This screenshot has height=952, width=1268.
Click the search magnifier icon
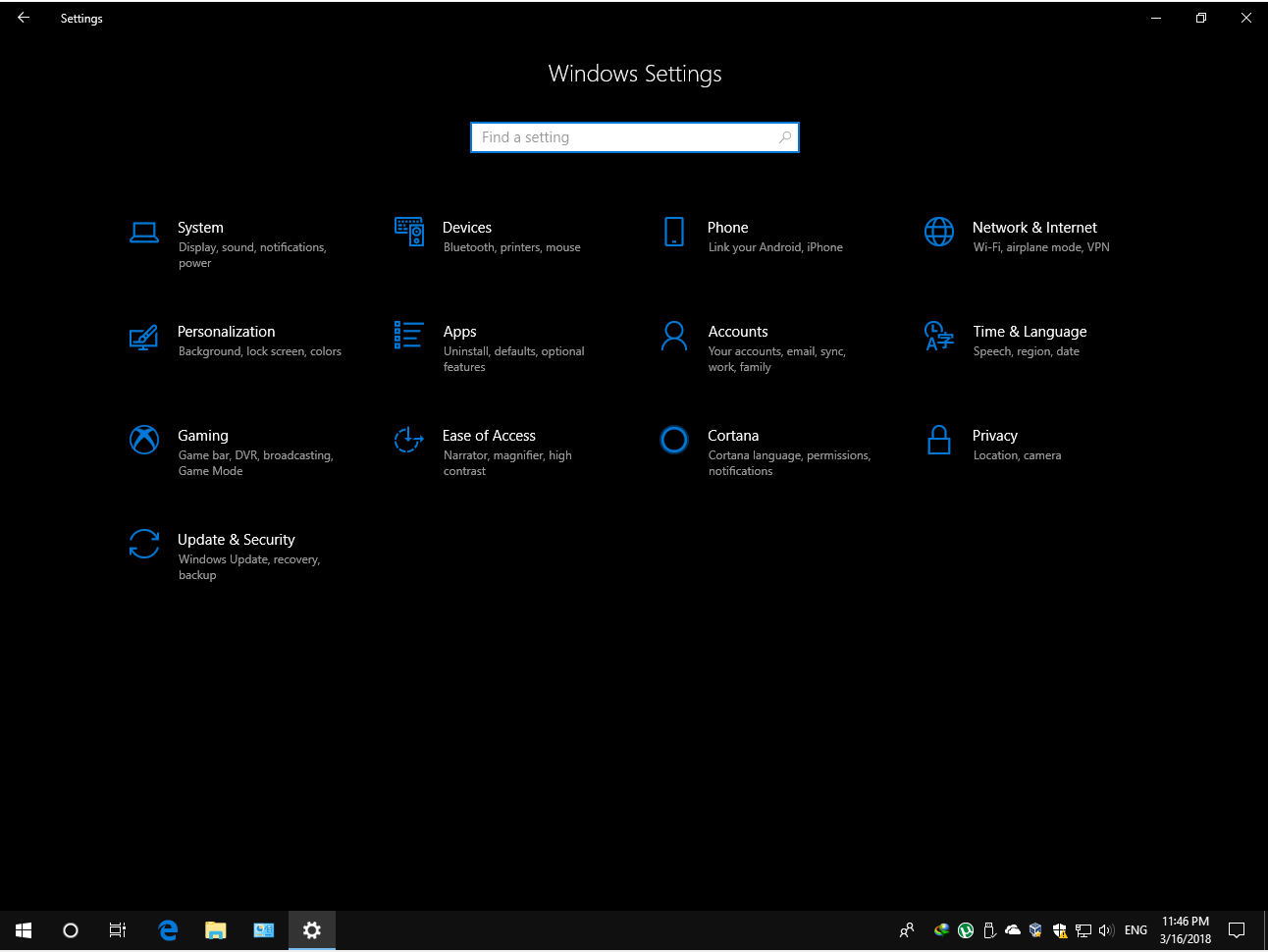click(x=785, y=137)
